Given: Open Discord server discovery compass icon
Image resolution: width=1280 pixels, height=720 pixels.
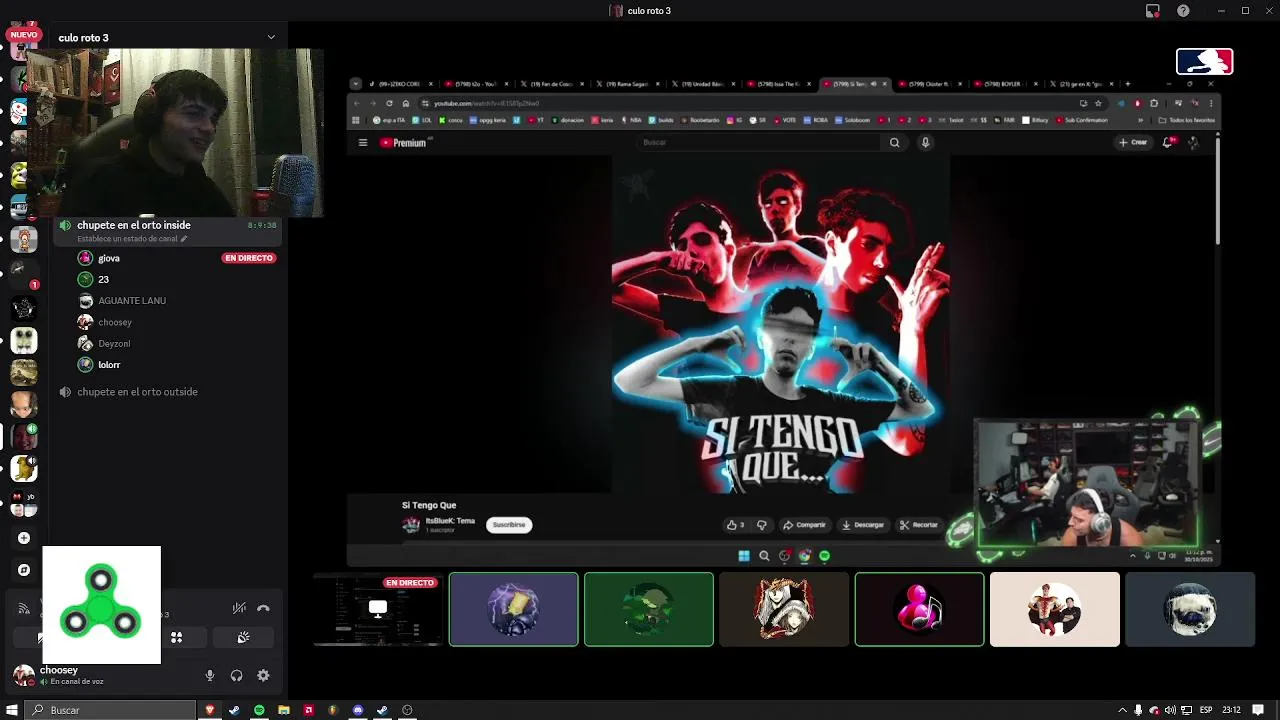Looking at the screenshot, I should 24,570.
